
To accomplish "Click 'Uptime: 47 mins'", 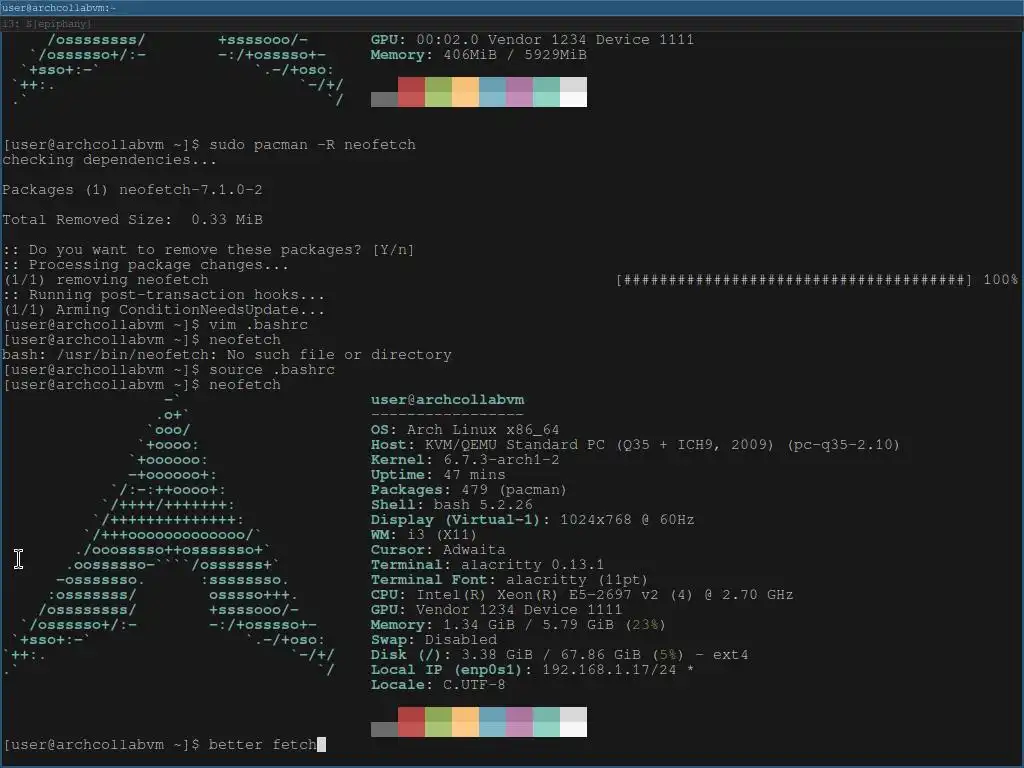I will [438, 475].
